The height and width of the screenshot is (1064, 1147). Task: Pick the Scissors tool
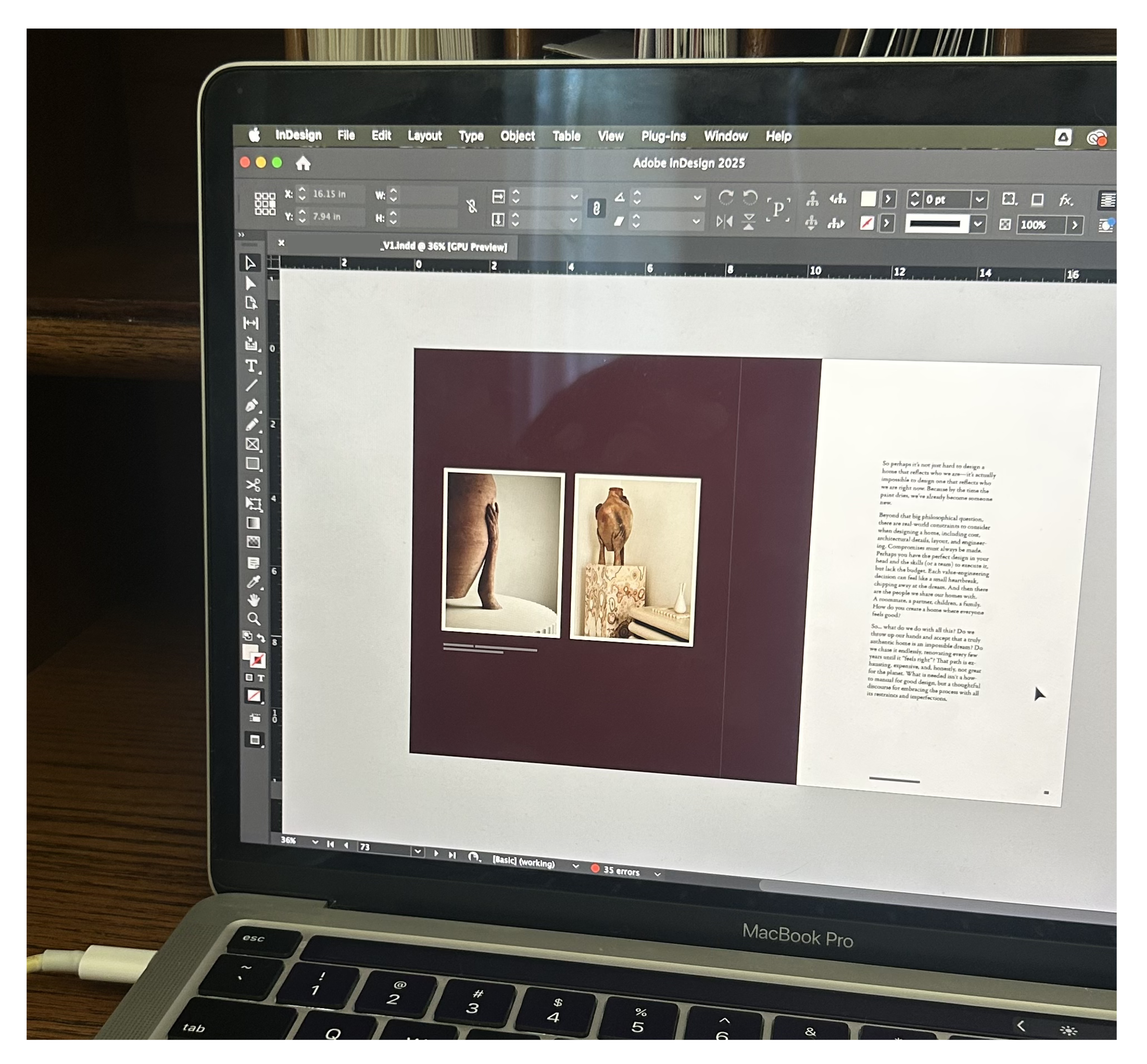click(252, 485)
